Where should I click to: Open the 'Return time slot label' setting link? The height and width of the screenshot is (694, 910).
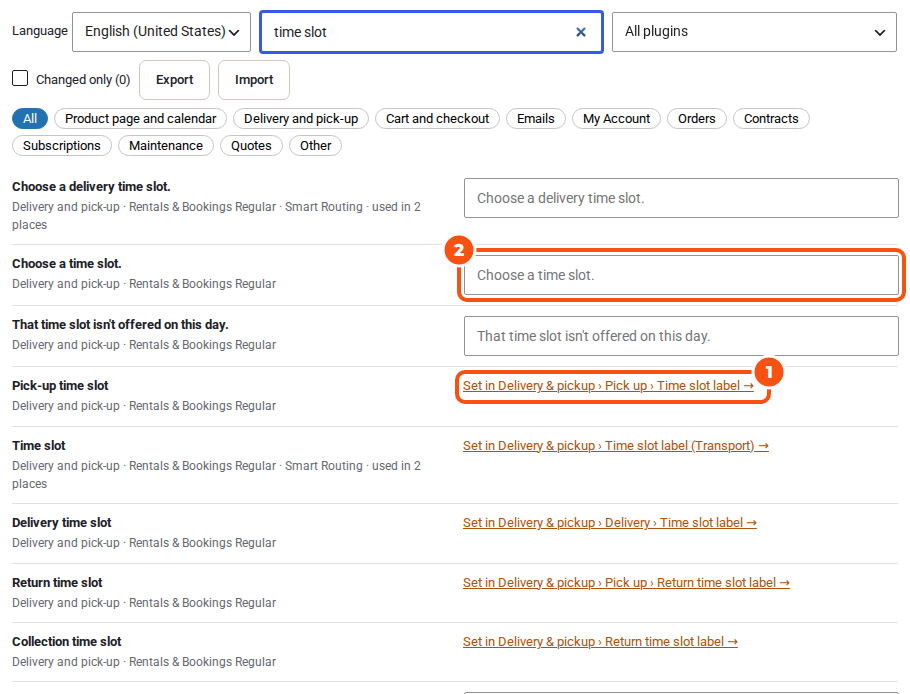coord(600,641)
